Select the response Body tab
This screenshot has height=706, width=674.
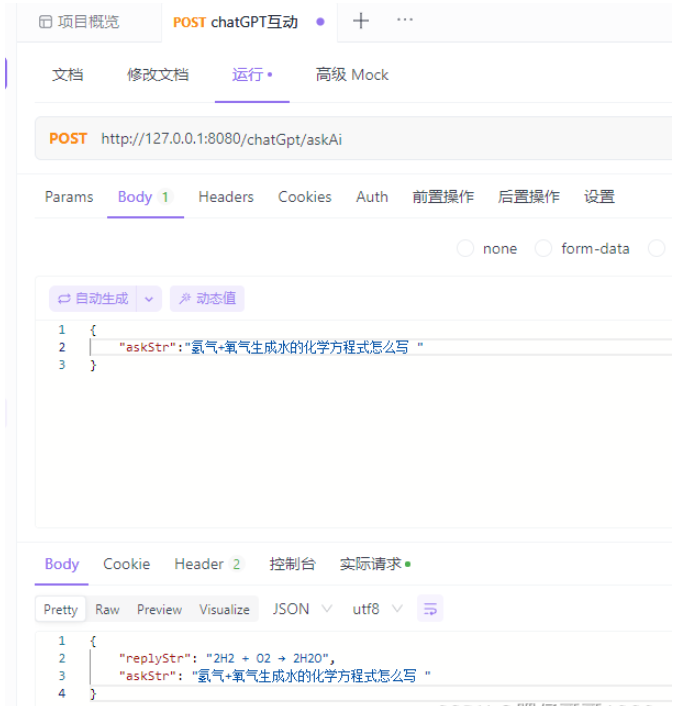62,564
